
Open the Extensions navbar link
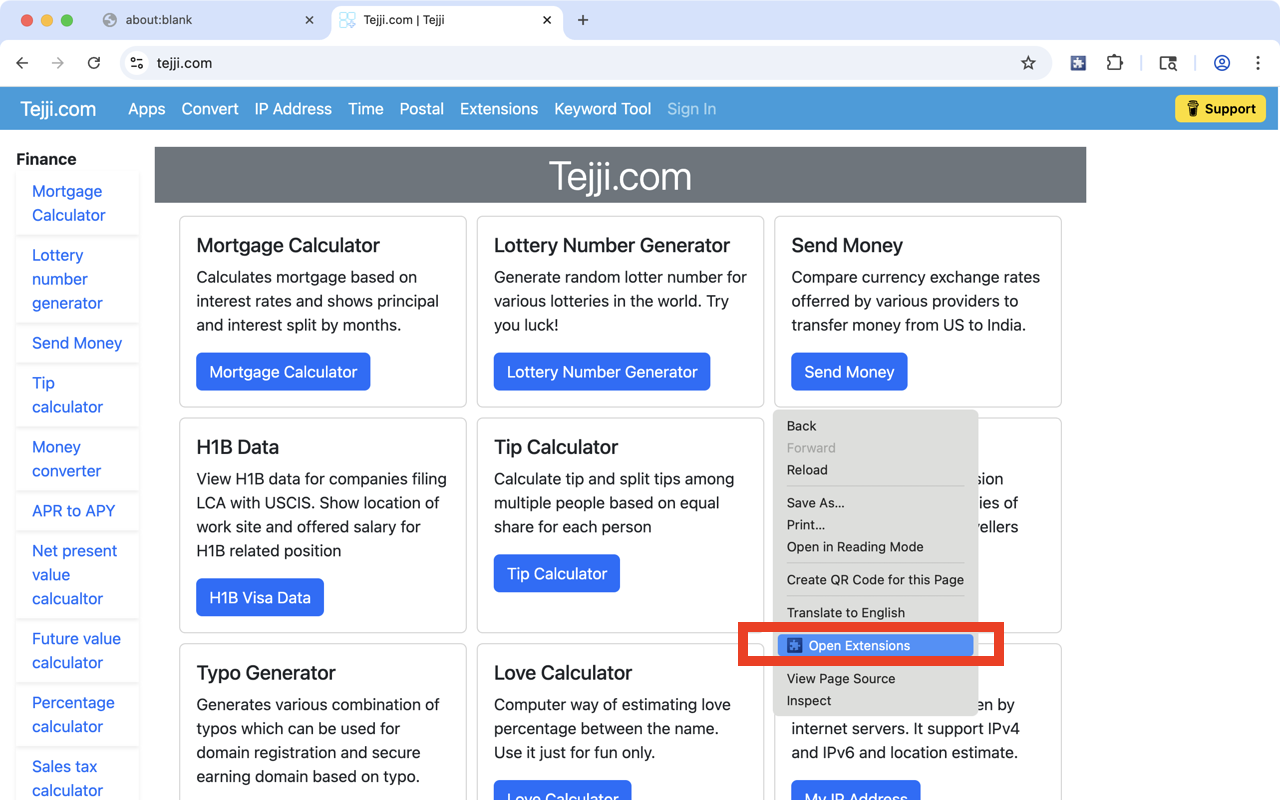click(499, 109)
